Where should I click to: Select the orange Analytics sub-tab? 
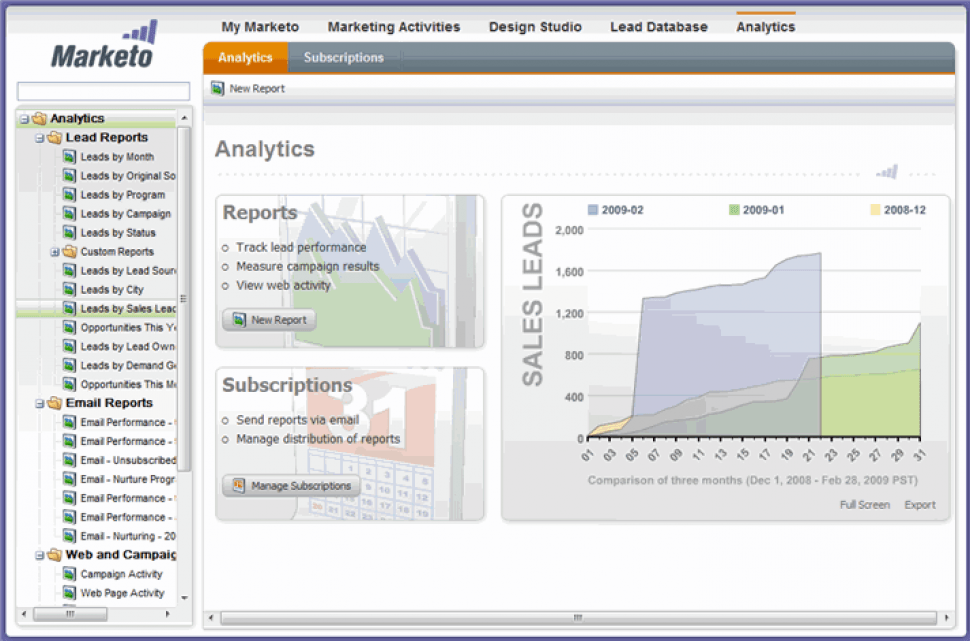click(246, 58)
